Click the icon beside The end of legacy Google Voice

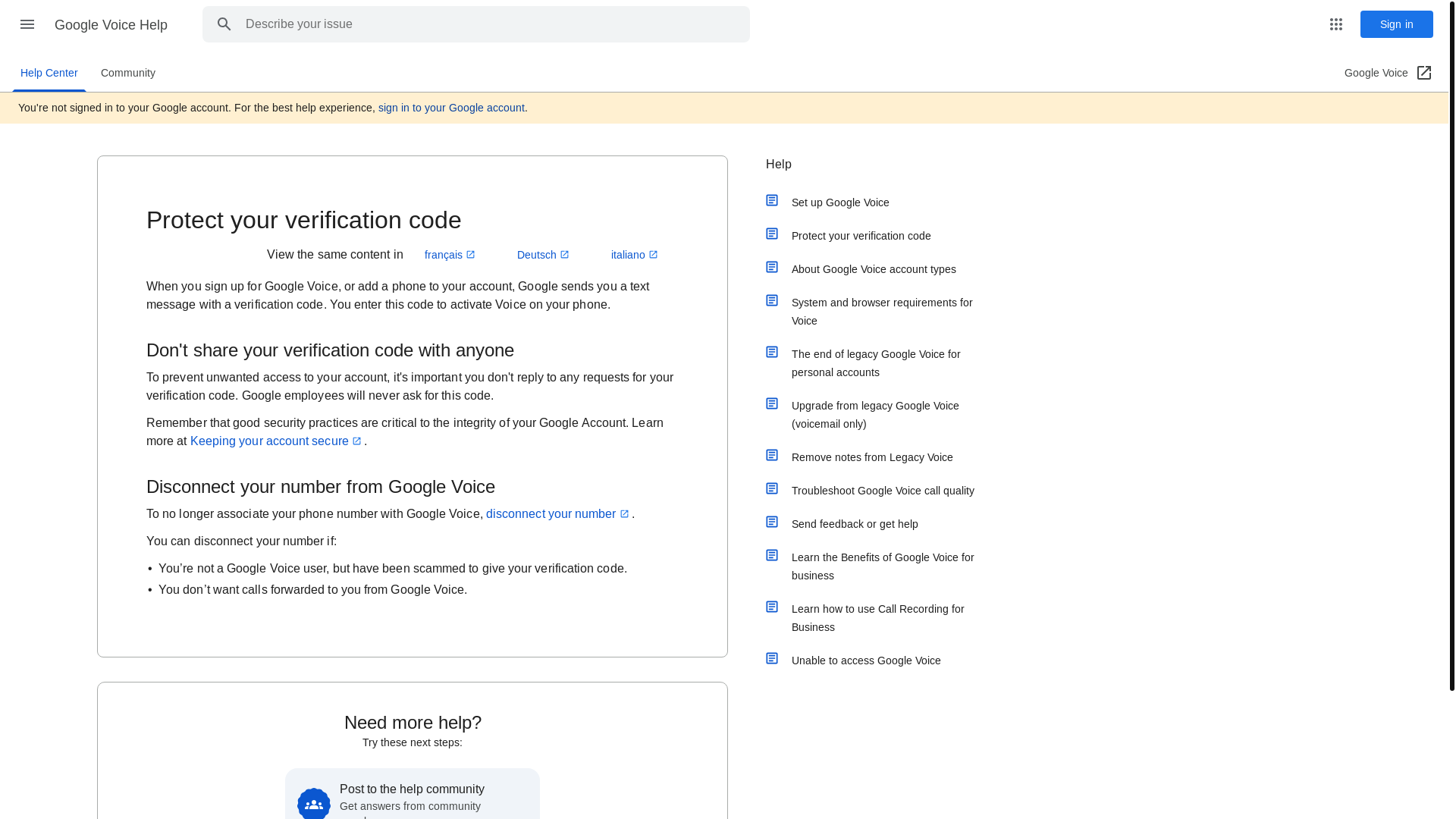(x=772, y=352)
